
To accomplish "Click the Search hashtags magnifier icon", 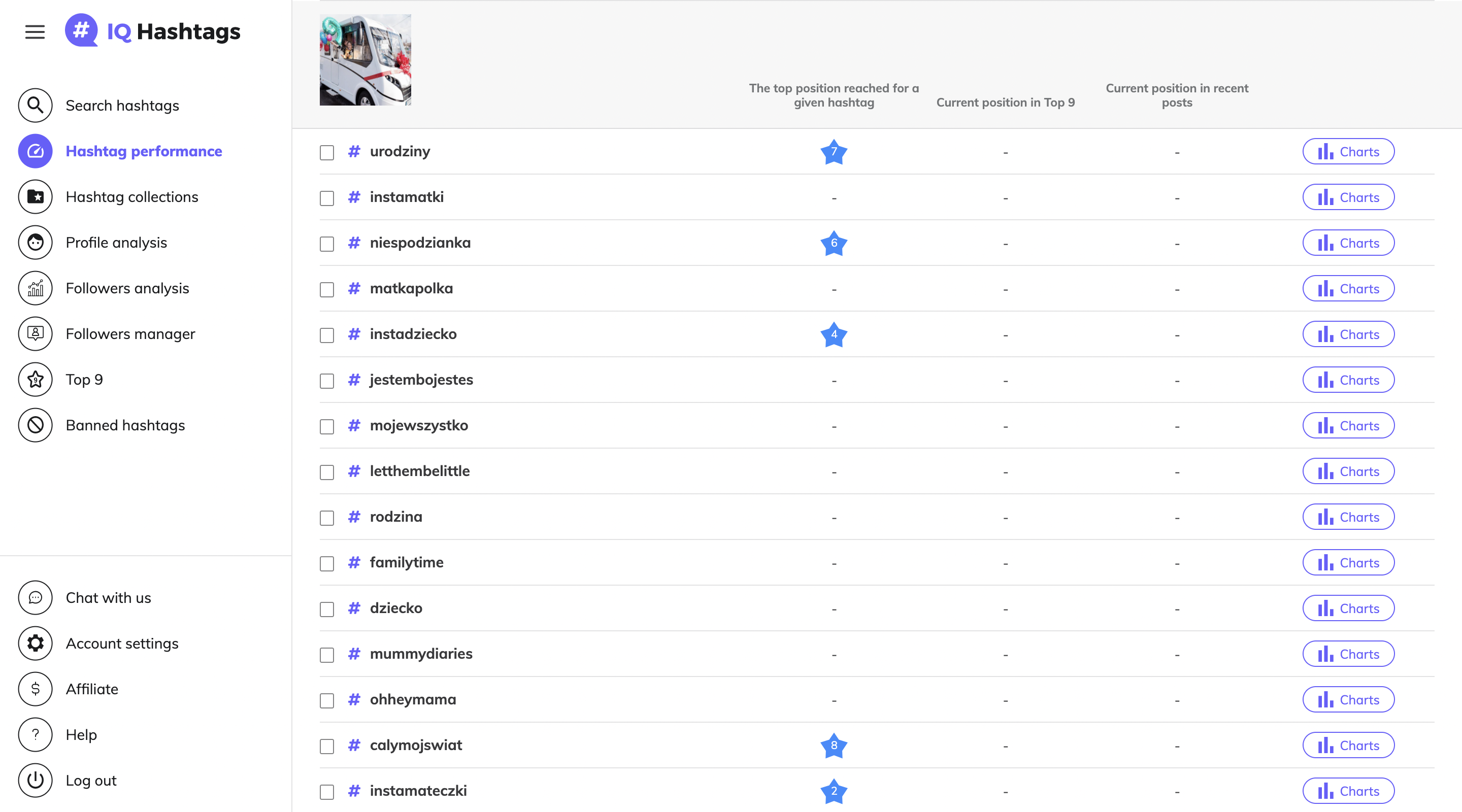I will 35,106.
